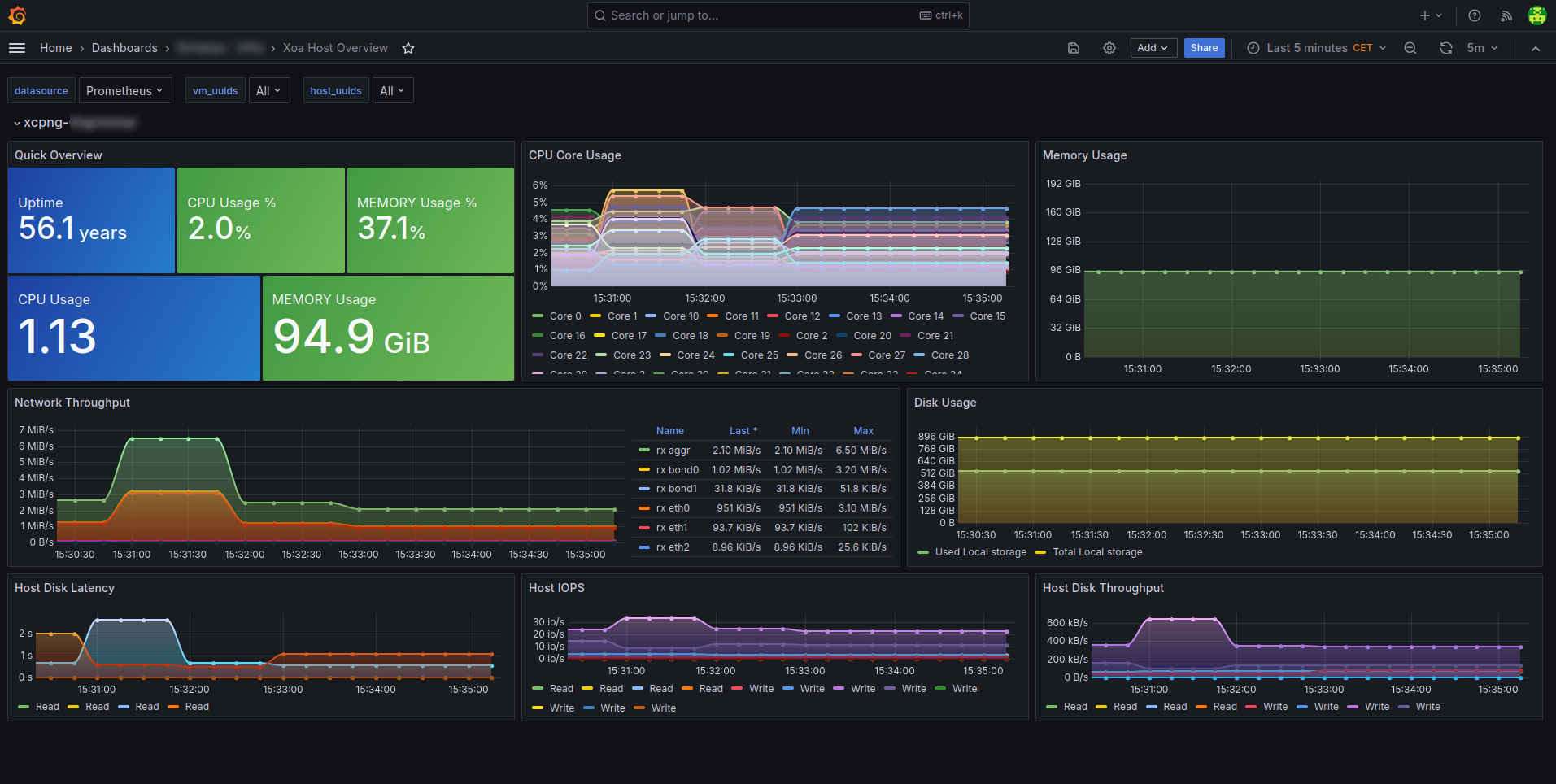This screenshot has width=1556, height=784.
Task: Click the Share button
Action: tap(1204, 48)
